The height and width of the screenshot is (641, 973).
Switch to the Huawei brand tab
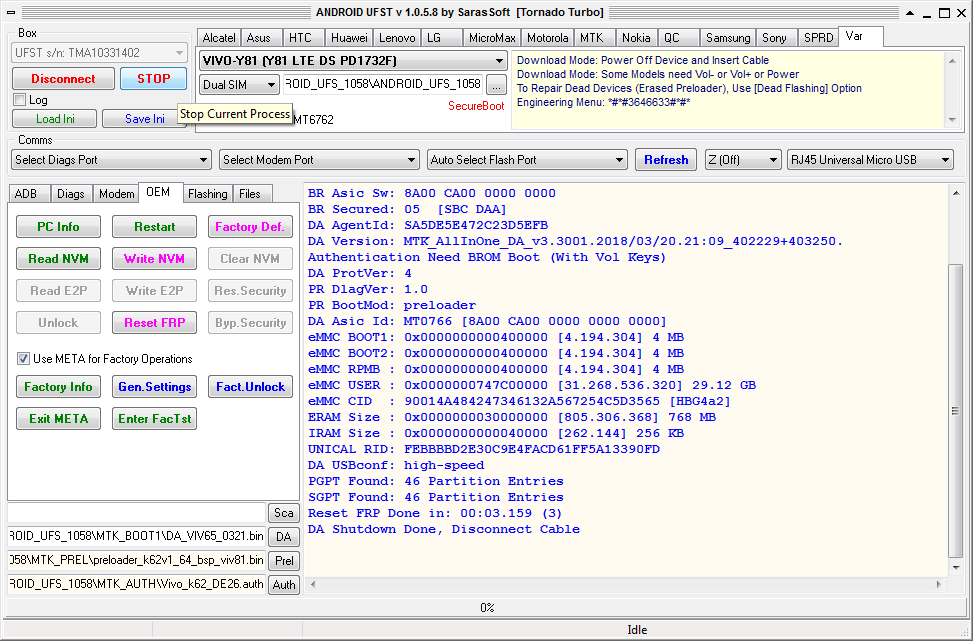pyautogui.click(x=349, y=38)
